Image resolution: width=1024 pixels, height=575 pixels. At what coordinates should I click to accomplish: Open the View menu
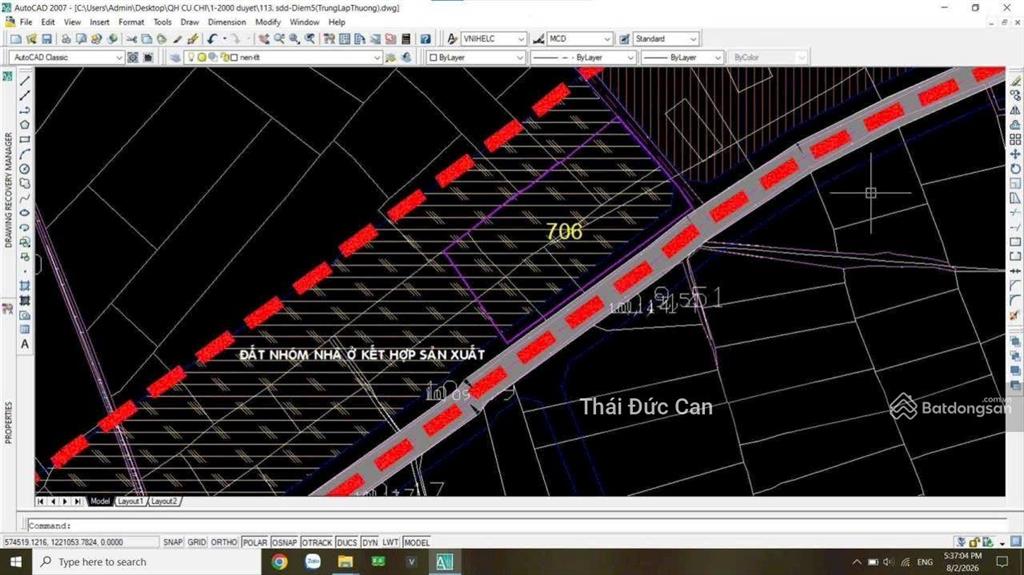tap(72, 22)
